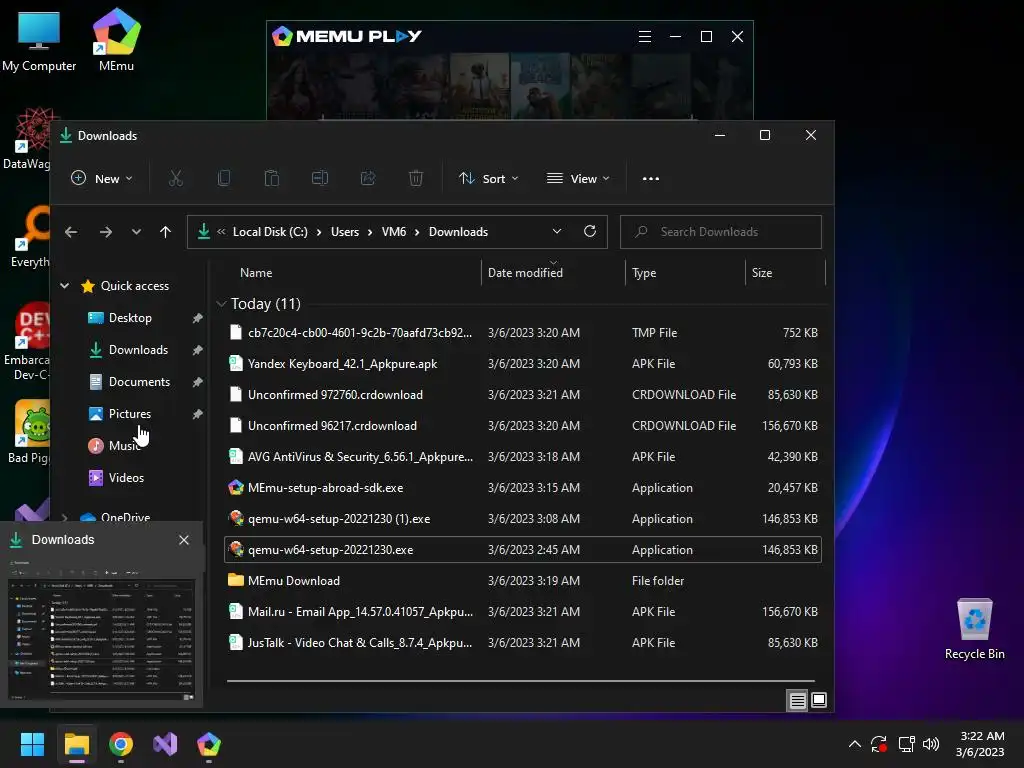1024x768 pixels.
Task: Go up one folder level arrow
Action: coord(165,232)
